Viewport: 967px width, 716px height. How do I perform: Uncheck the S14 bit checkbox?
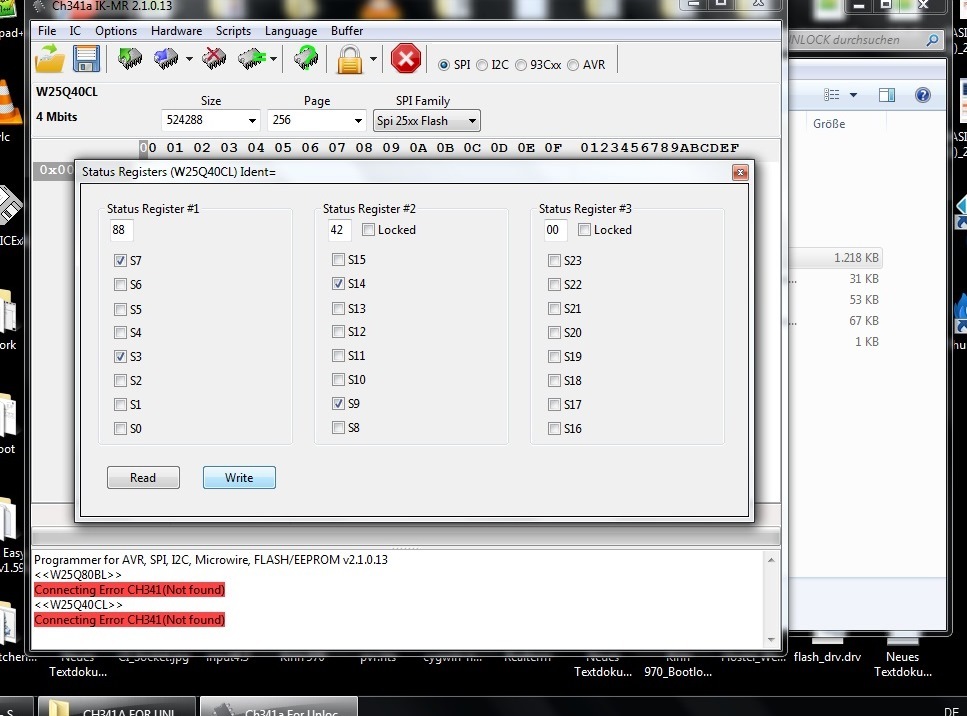pos(338,284)
